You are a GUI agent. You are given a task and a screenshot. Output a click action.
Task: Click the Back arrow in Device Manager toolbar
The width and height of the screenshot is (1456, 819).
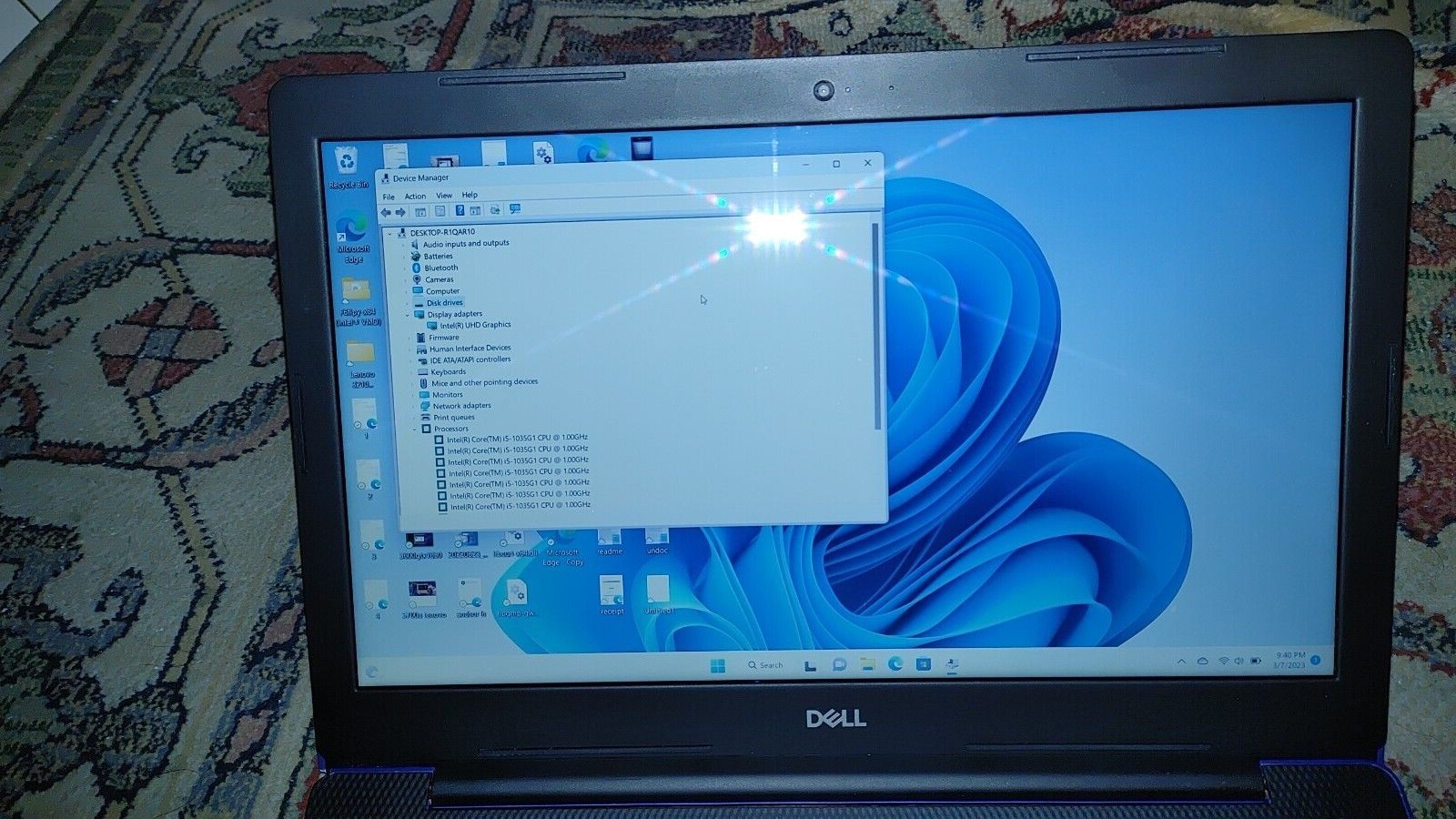386,212
